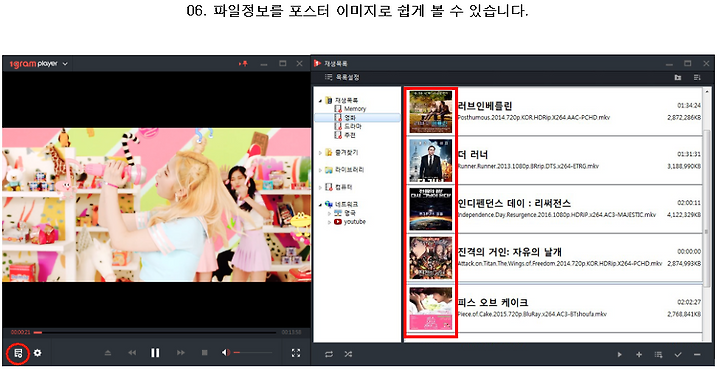The width and height of the screenshot is (720, 370).
Task: Pause the playing video
Action: click(x=155, y=353)
